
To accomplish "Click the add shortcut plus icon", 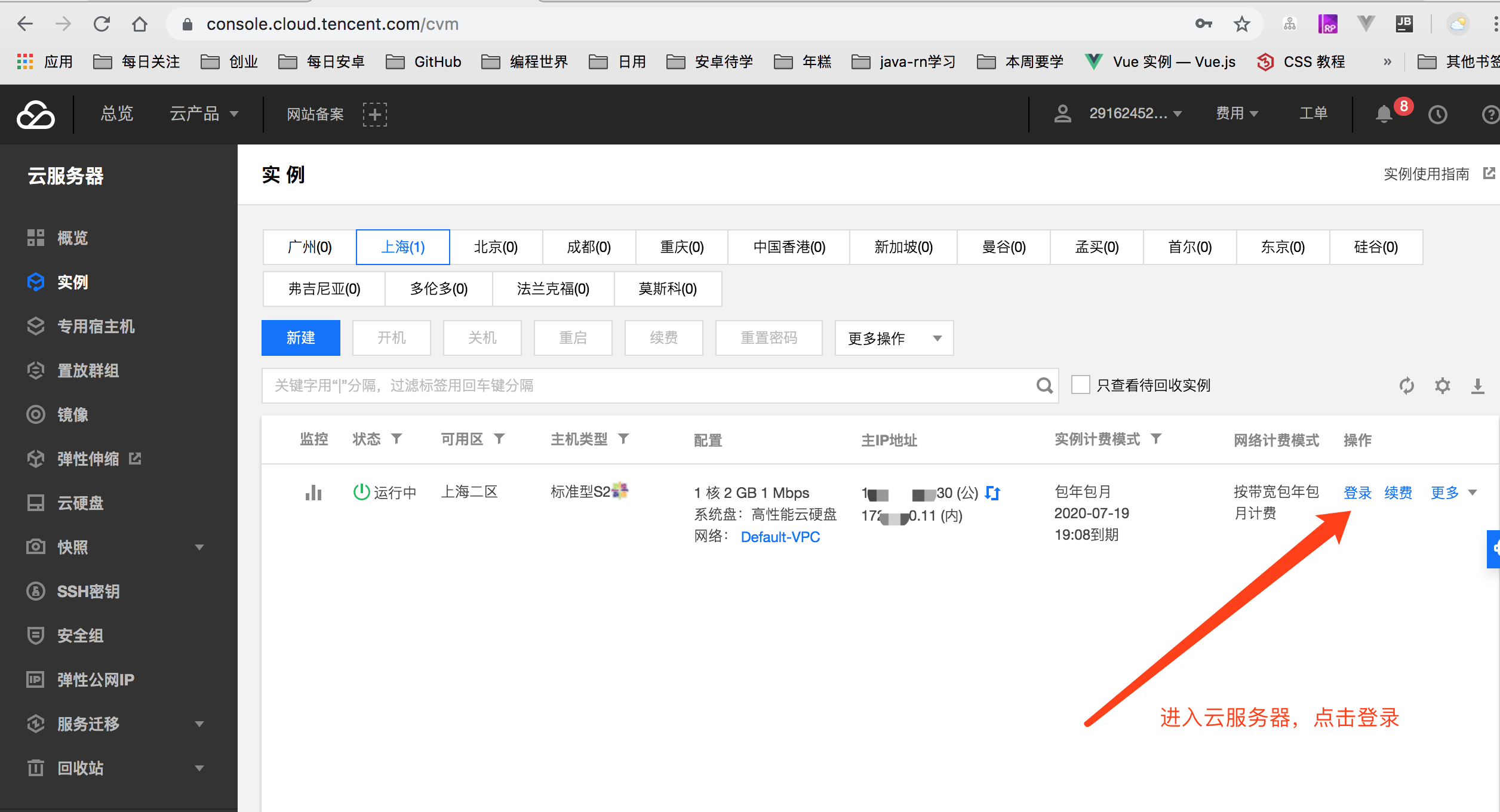I will point(374,114).
